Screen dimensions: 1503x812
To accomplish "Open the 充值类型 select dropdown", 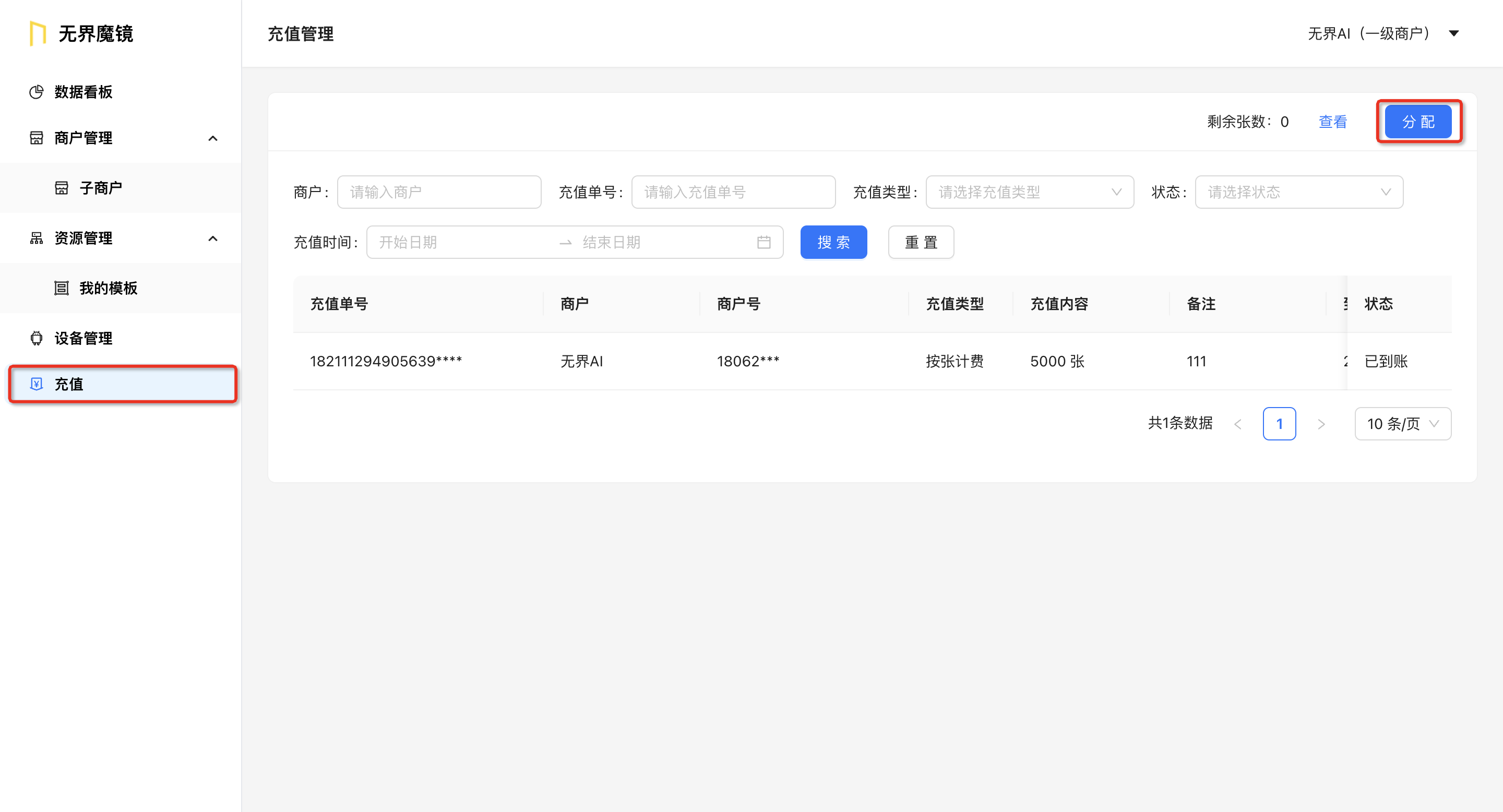I will tap(1030, 192).
